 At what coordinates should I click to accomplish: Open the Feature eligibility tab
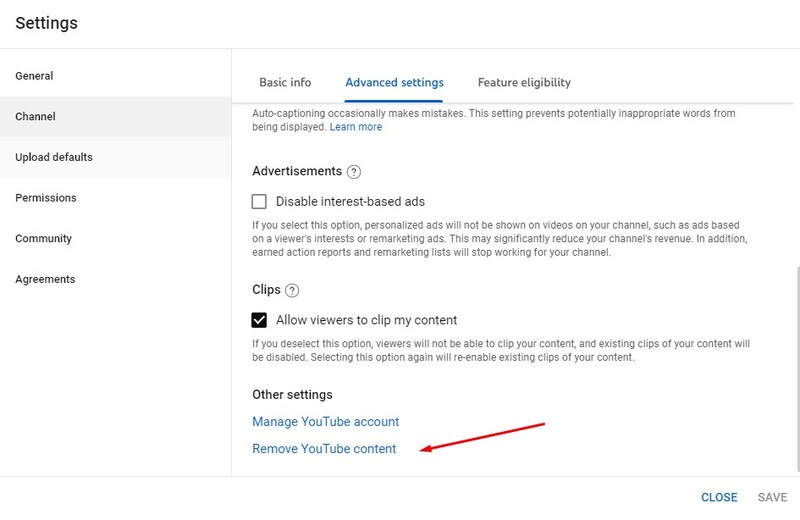(x=524, y=82)
